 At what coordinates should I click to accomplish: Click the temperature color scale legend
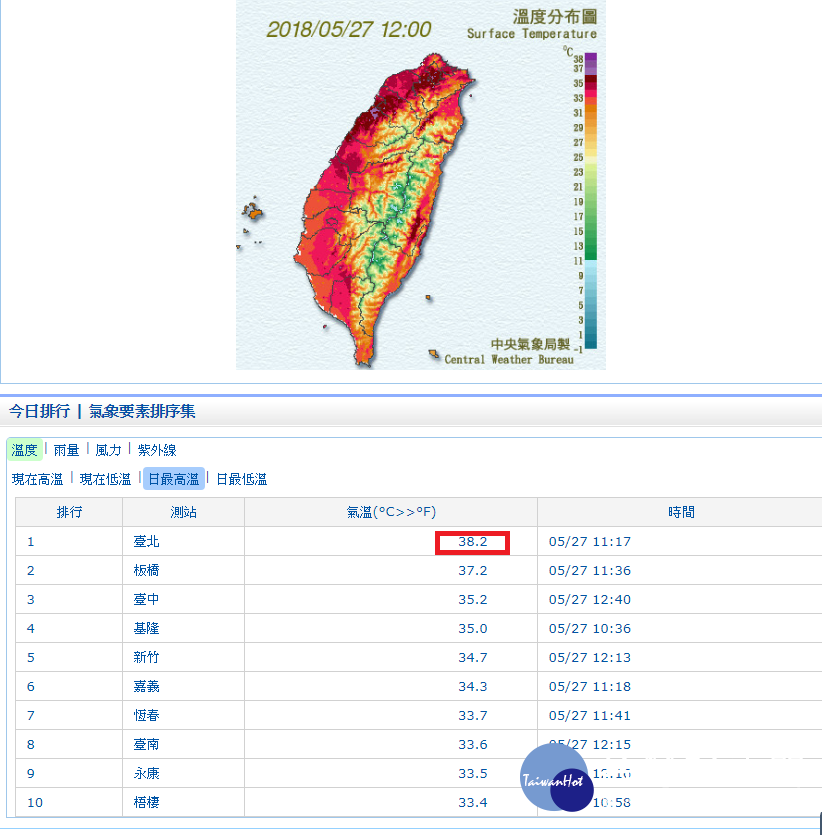click(x=590, y=200)
